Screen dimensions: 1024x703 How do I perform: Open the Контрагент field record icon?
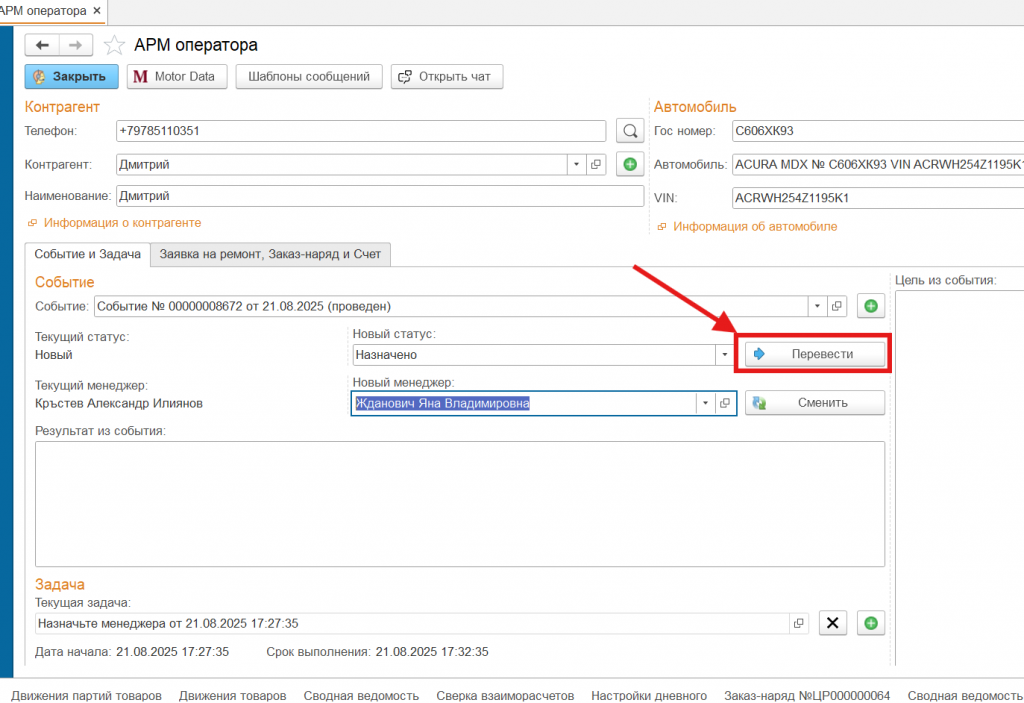tap(596, 165)
